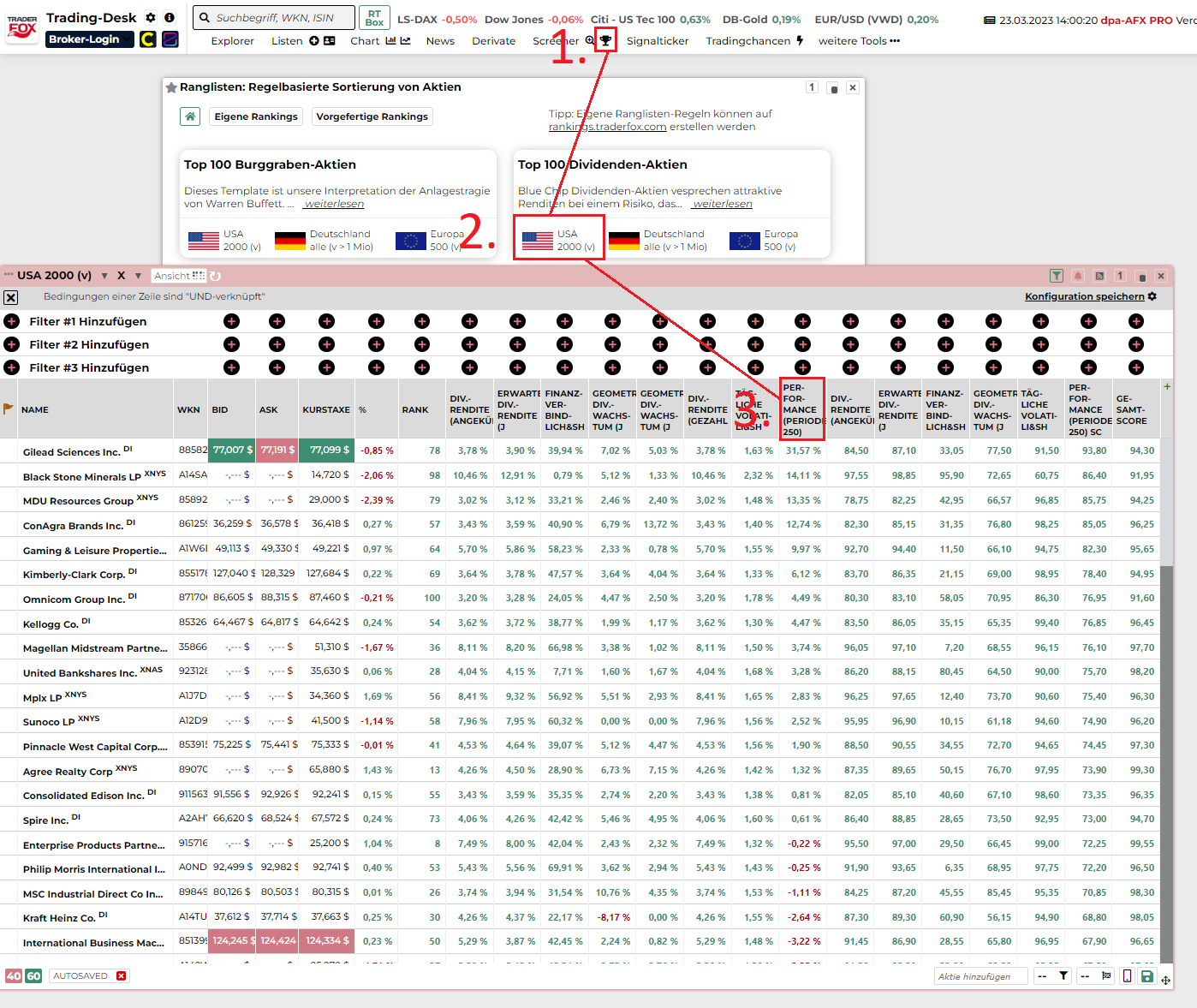Toggle the layout 1 button in Ranglisten window
Image resolution: width=1197 pixels, height=1008 pixels.
(812, 87)
